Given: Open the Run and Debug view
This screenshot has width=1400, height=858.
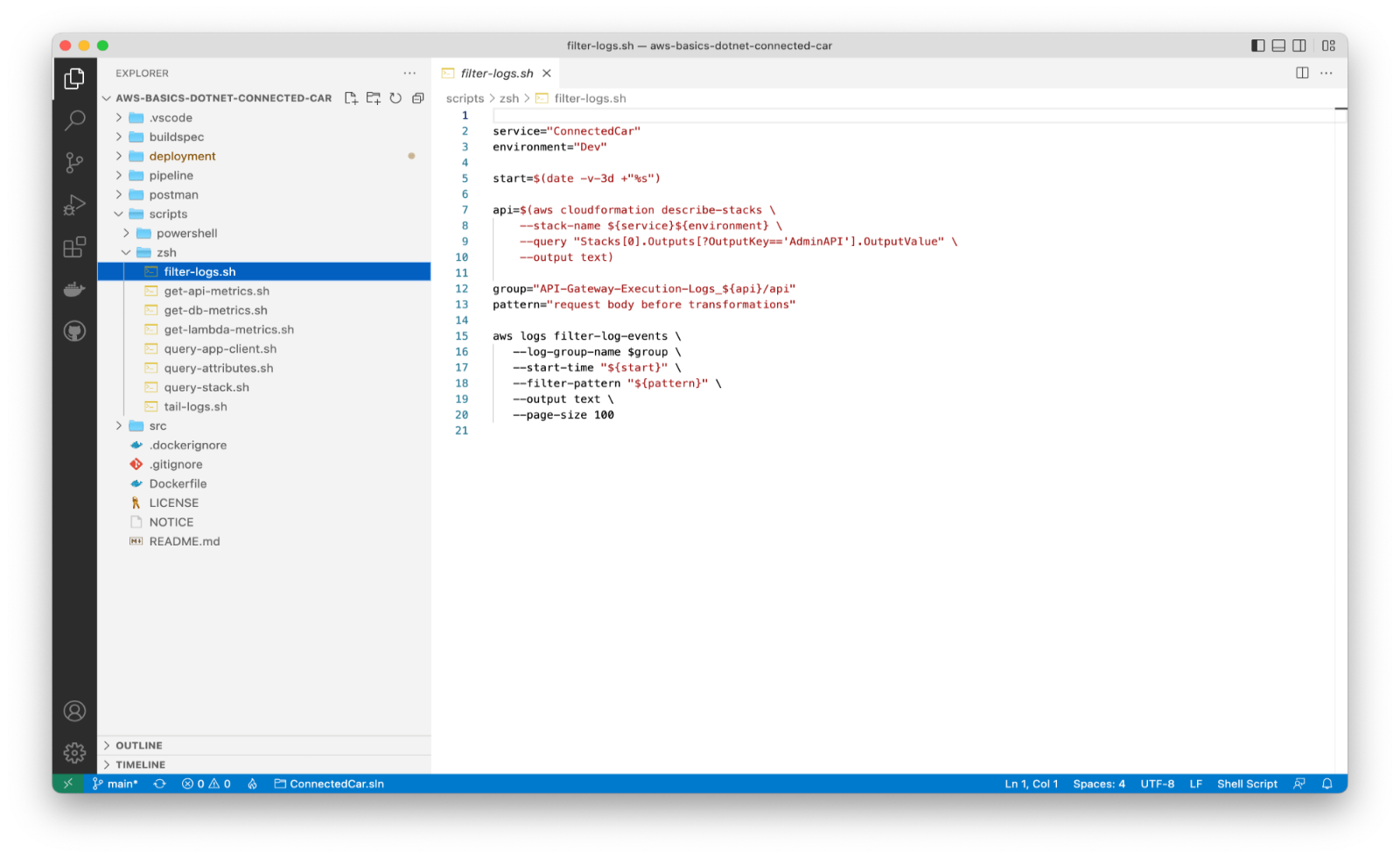Looking at the screenshot, I should (74, 205).
